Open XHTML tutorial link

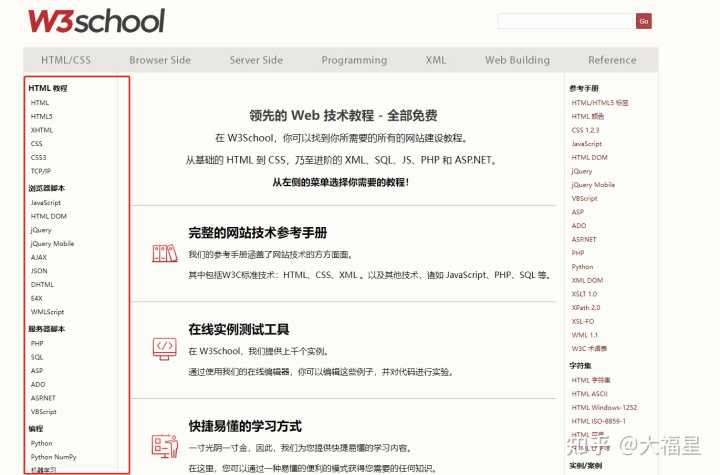(42, 130)
